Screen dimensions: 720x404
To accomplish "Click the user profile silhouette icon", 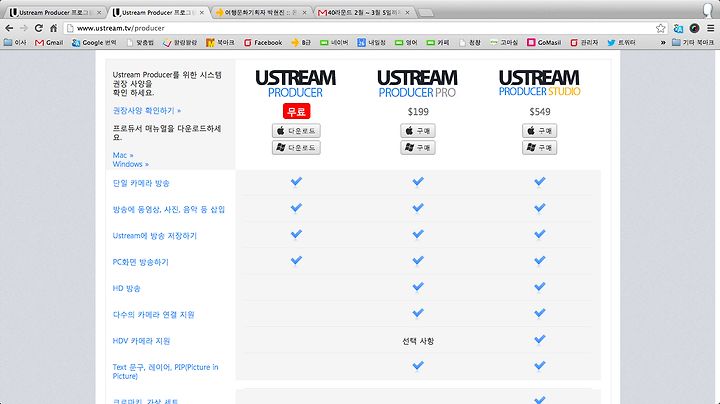I will tap(708, 9).
